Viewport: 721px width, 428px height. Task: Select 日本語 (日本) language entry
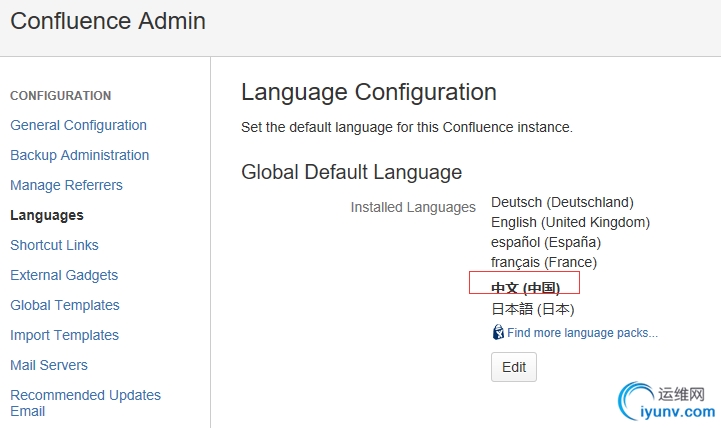(532, 309)
